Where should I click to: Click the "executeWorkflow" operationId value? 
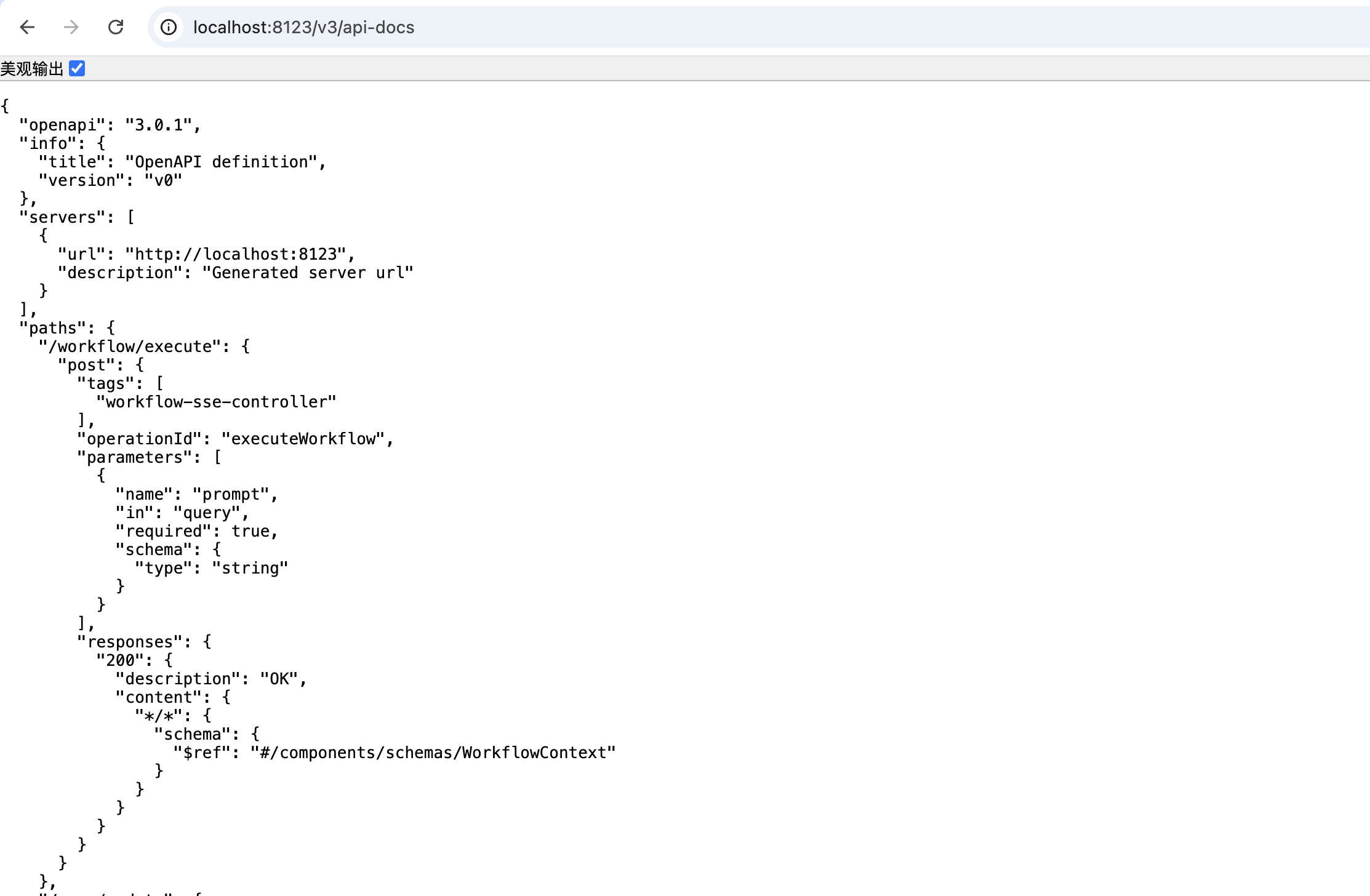(303, 439)
